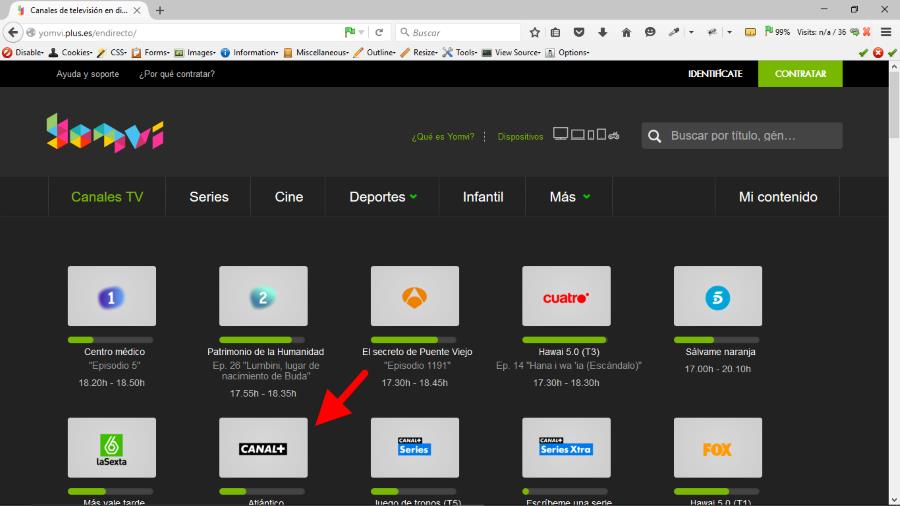
Task: Click the Centro médico progress bar
Action: point(110,340)
